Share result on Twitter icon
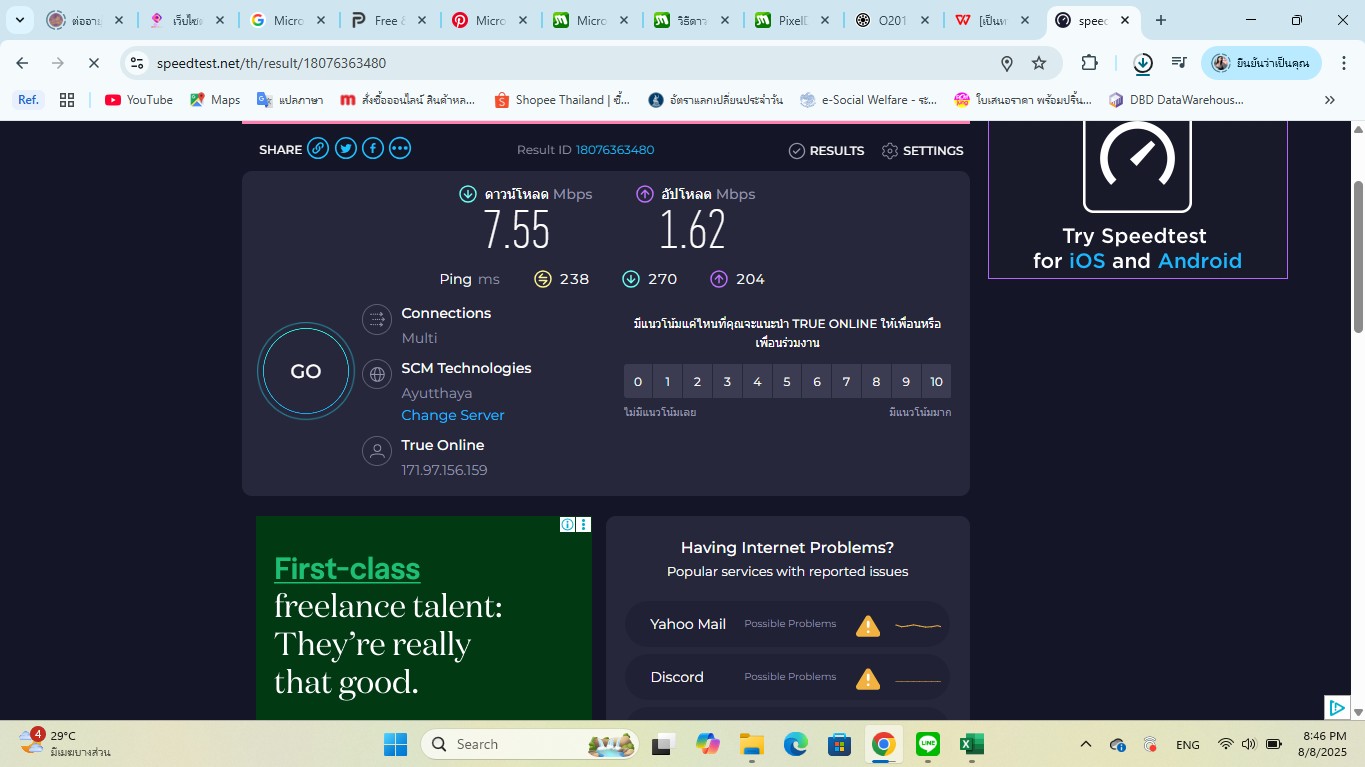This screenshot has height=767, width=1365. tap(346, 148)
